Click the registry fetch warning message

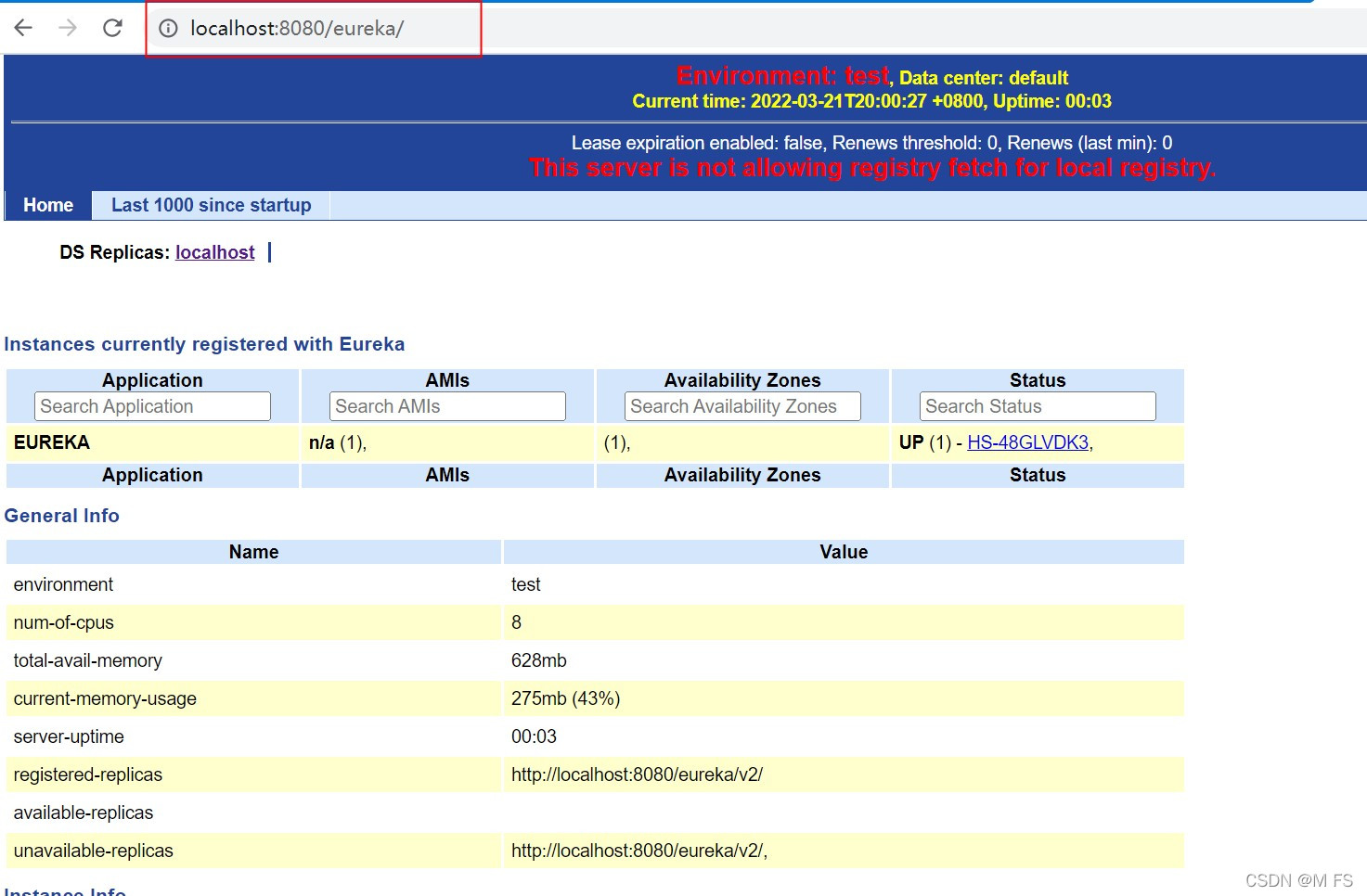pos(871,168)
